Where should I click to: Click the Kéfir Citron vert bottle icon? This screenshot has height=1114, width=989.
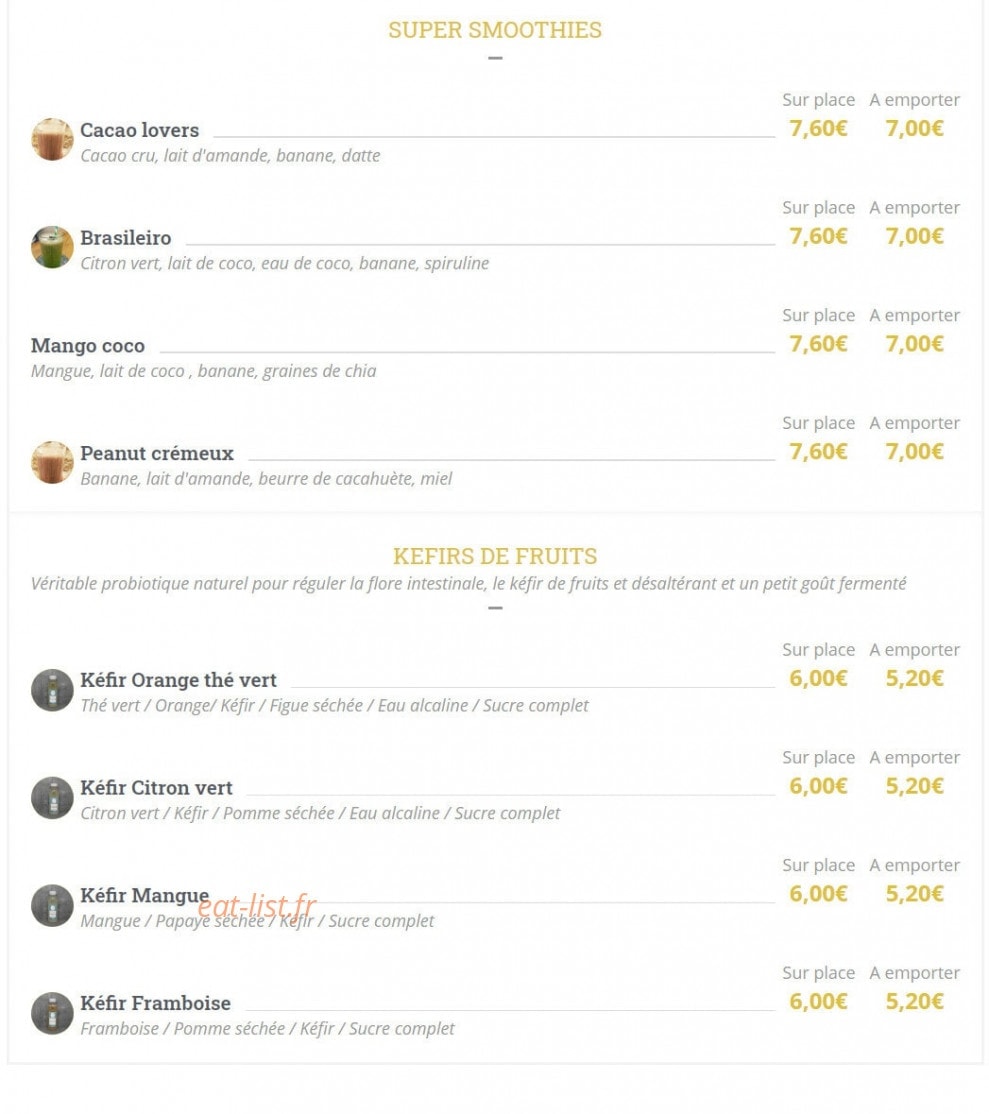point(52,798)
